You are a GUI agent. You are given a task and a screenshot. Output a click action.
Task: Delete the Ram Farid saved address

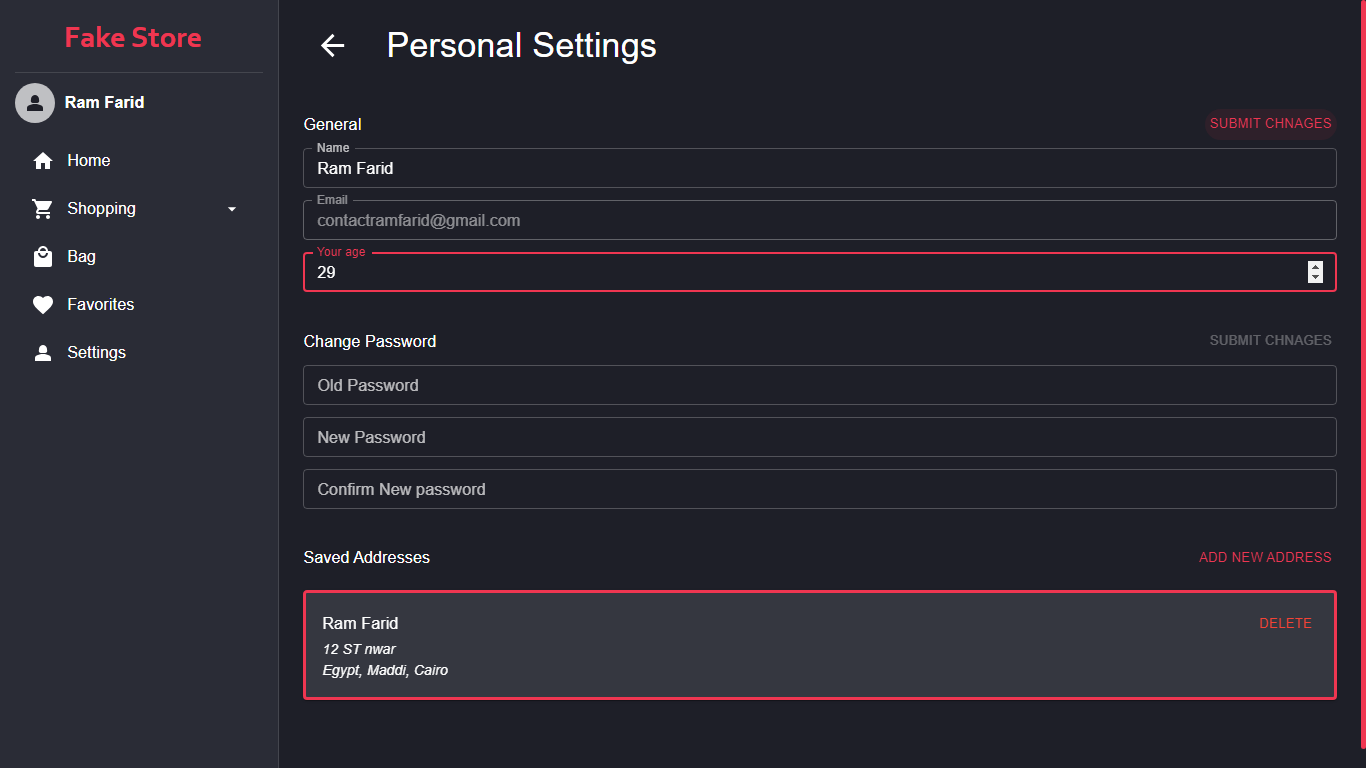pyautogui.click(x=1285, y=623)
